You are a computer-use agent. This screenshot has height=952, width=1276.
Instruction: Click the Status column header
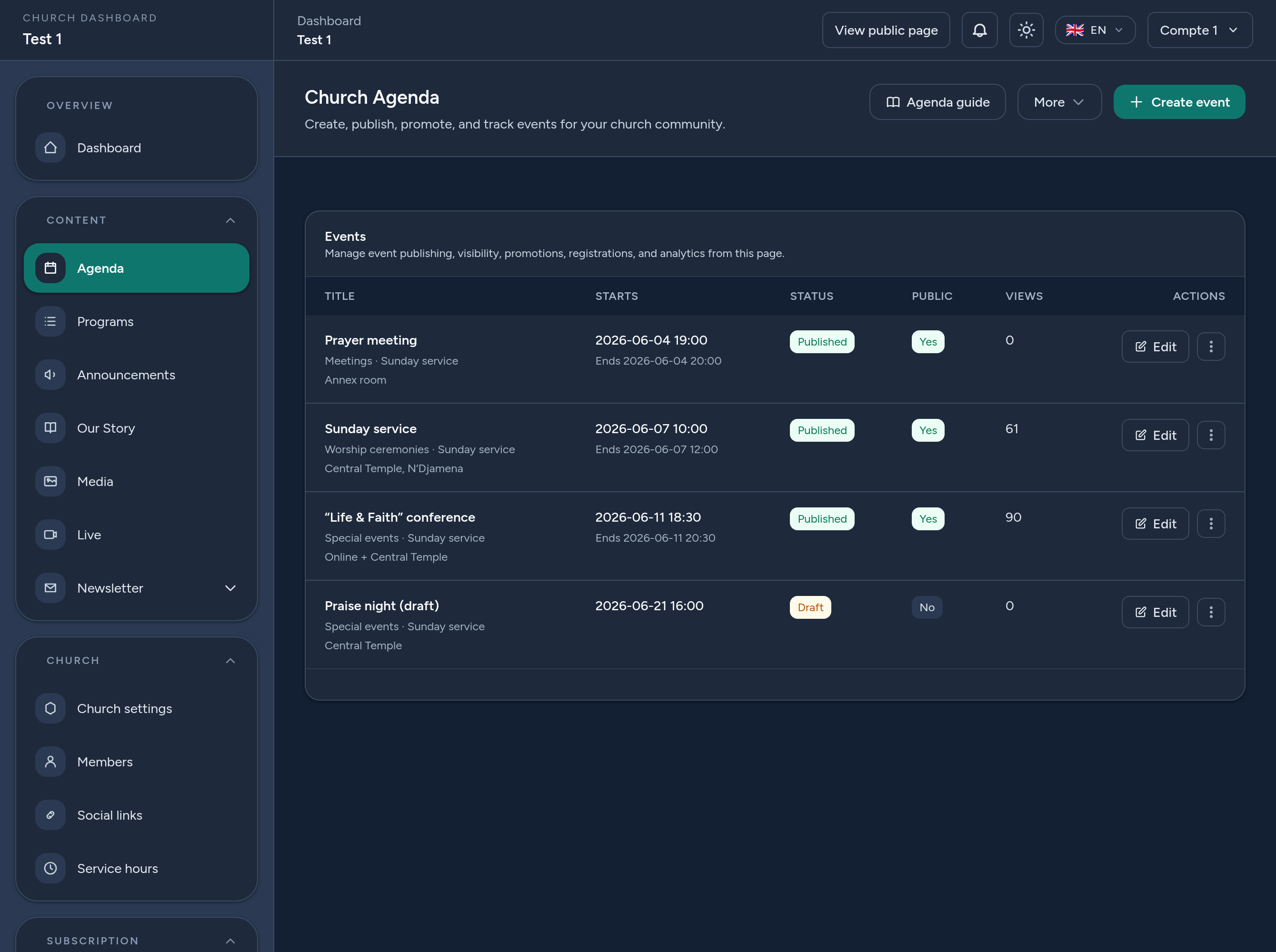(811, 296)
